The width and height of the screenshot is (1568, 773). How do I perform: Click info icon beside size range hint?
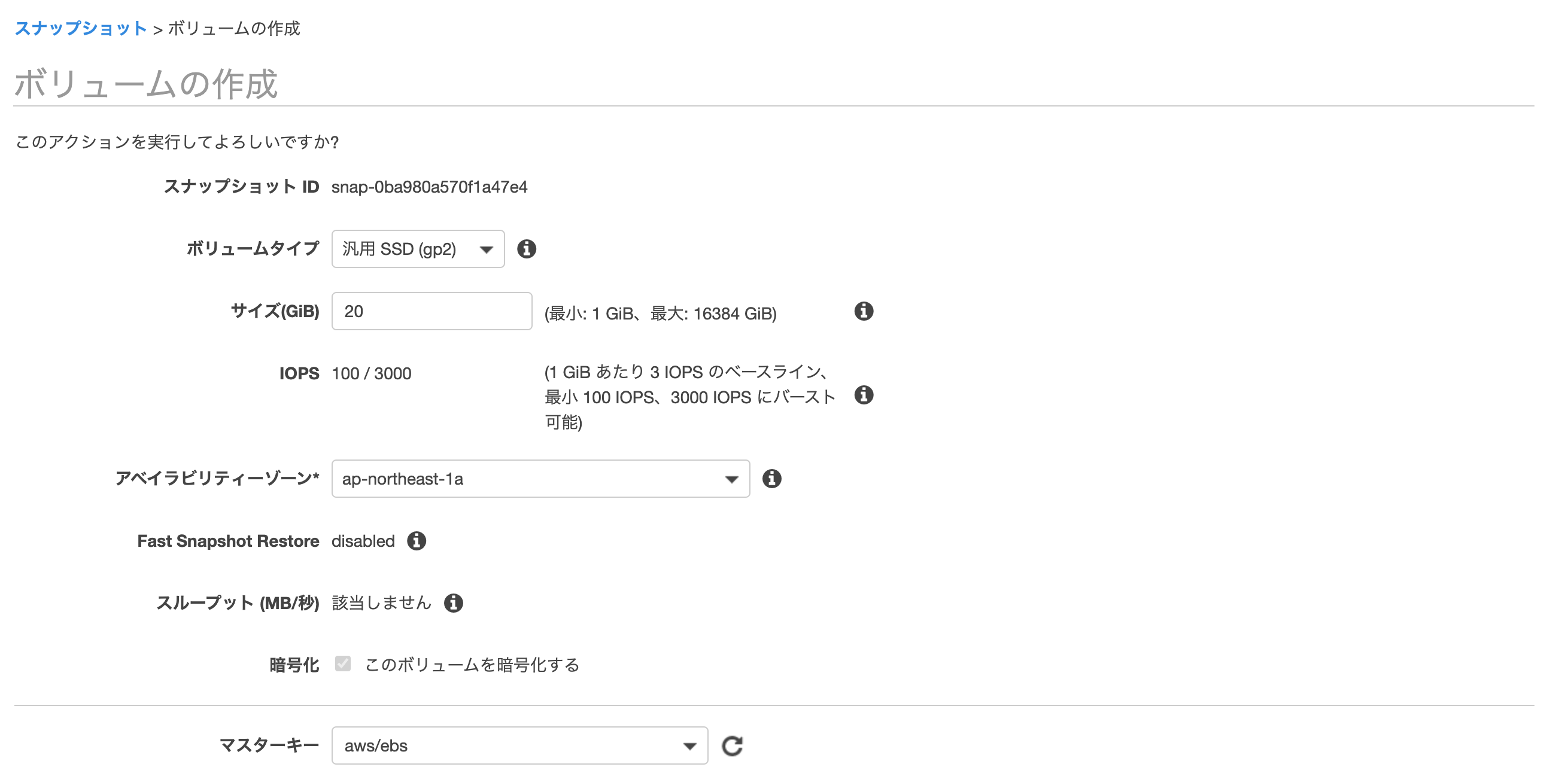click(x=863, y=312)
